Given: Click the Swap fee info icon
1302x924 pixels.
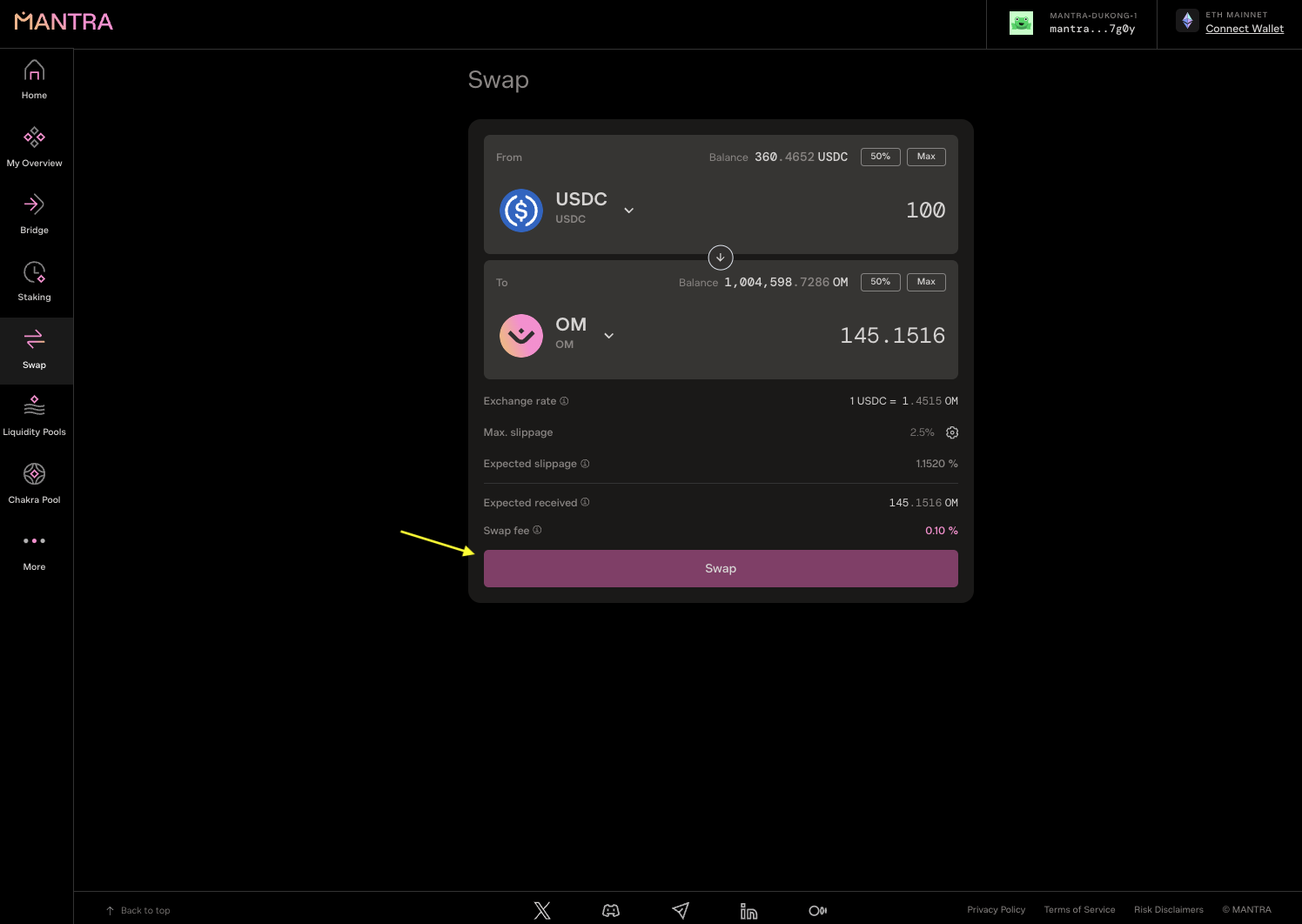Looking at the screenshot, I should tap(537, 530).
